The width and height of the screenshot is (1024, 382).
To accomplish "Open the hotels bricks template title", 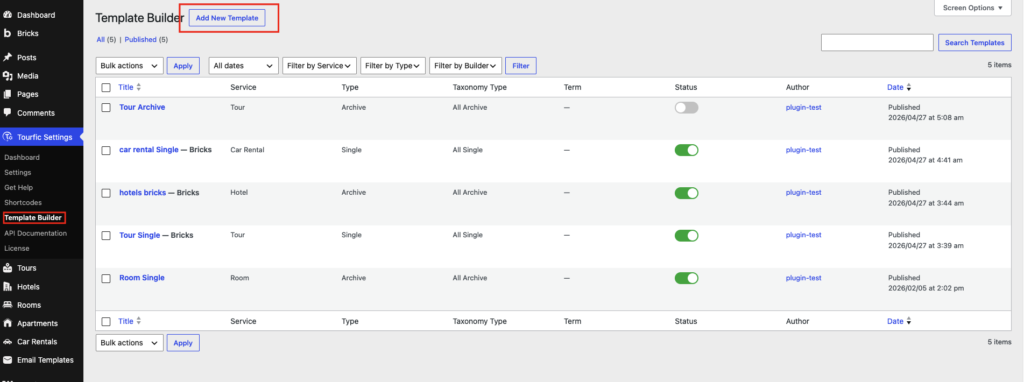I will [142, 193].
